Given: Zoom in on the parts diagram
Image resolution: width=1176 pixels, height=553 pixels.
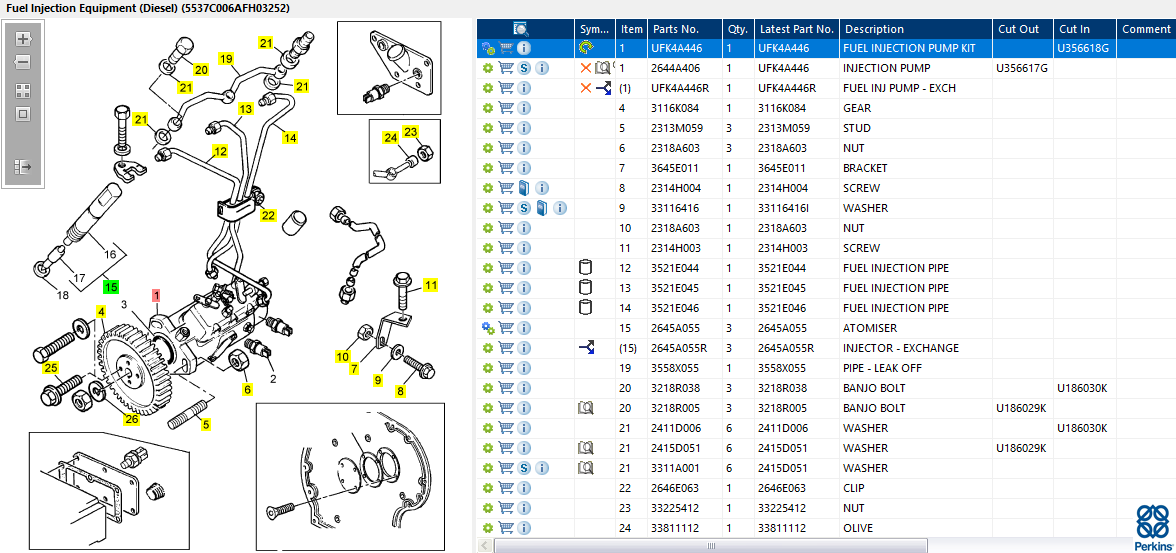Looking at the screenshot, I should pyautogui.click(x=22, y=38).
